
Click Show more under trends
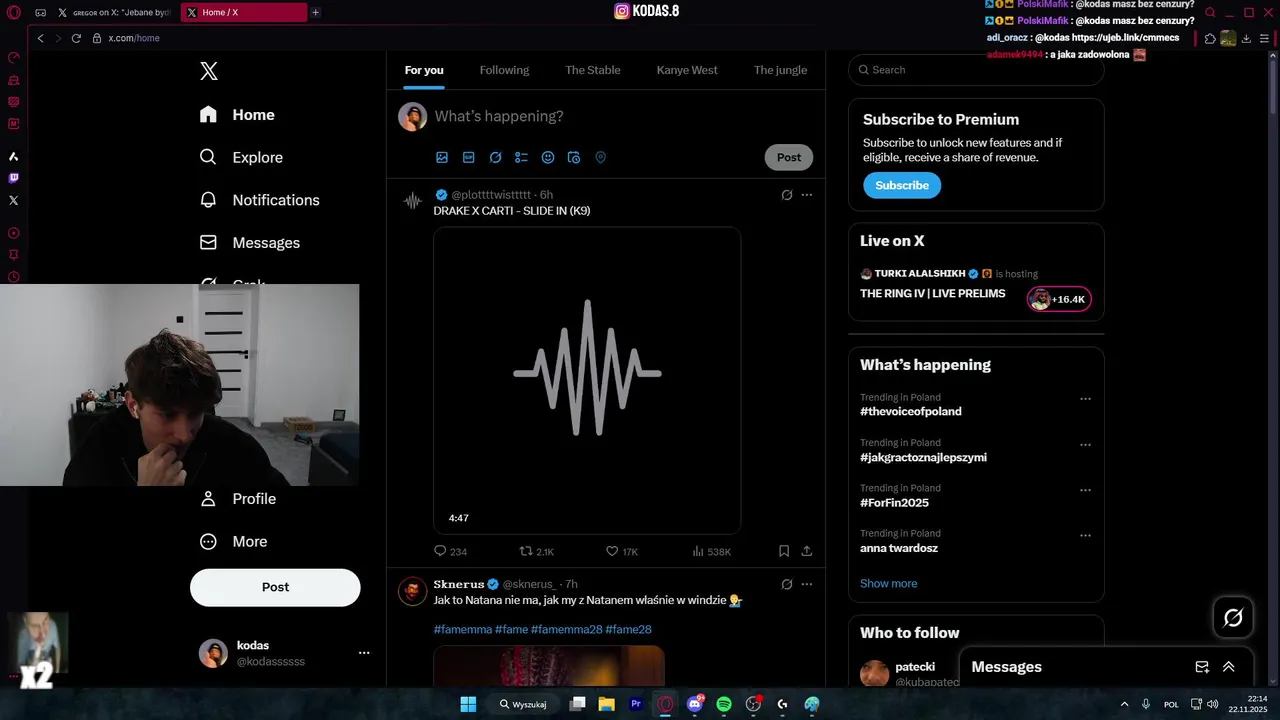[x=888, y=583]
